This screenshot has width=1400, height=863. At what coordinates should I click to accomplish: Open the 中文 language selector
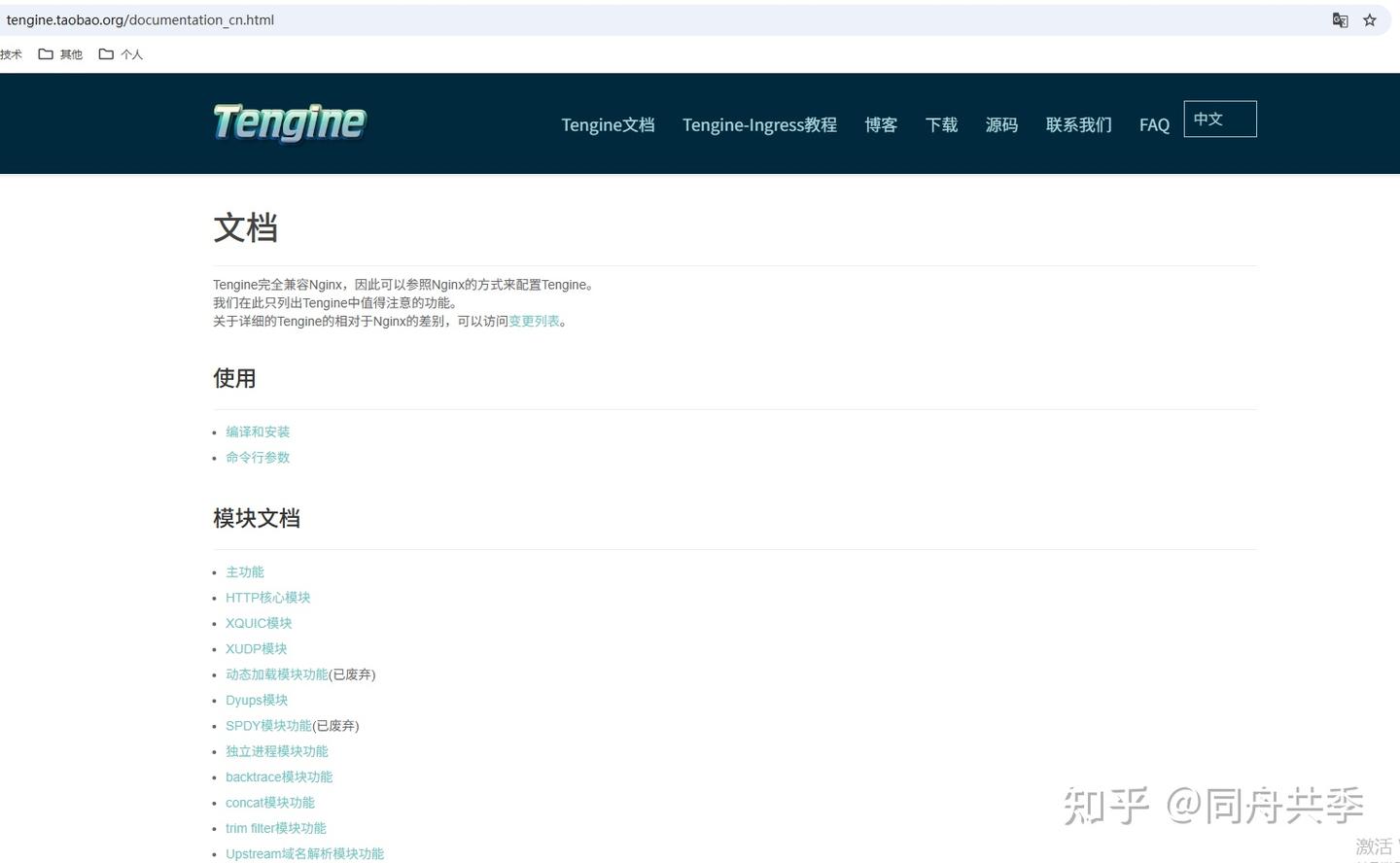[1220, 119]
